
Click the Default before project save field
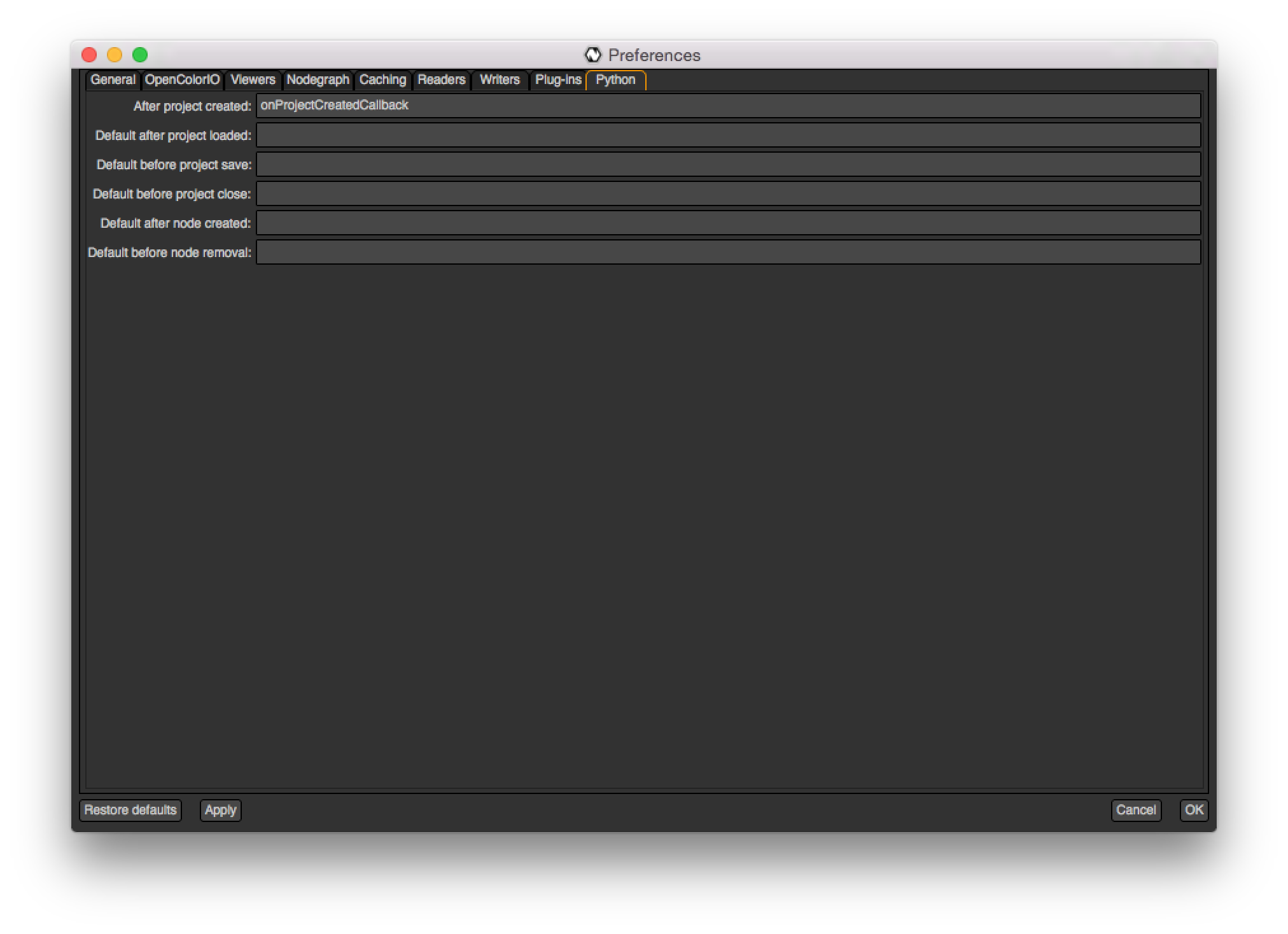tap(728, 164)
